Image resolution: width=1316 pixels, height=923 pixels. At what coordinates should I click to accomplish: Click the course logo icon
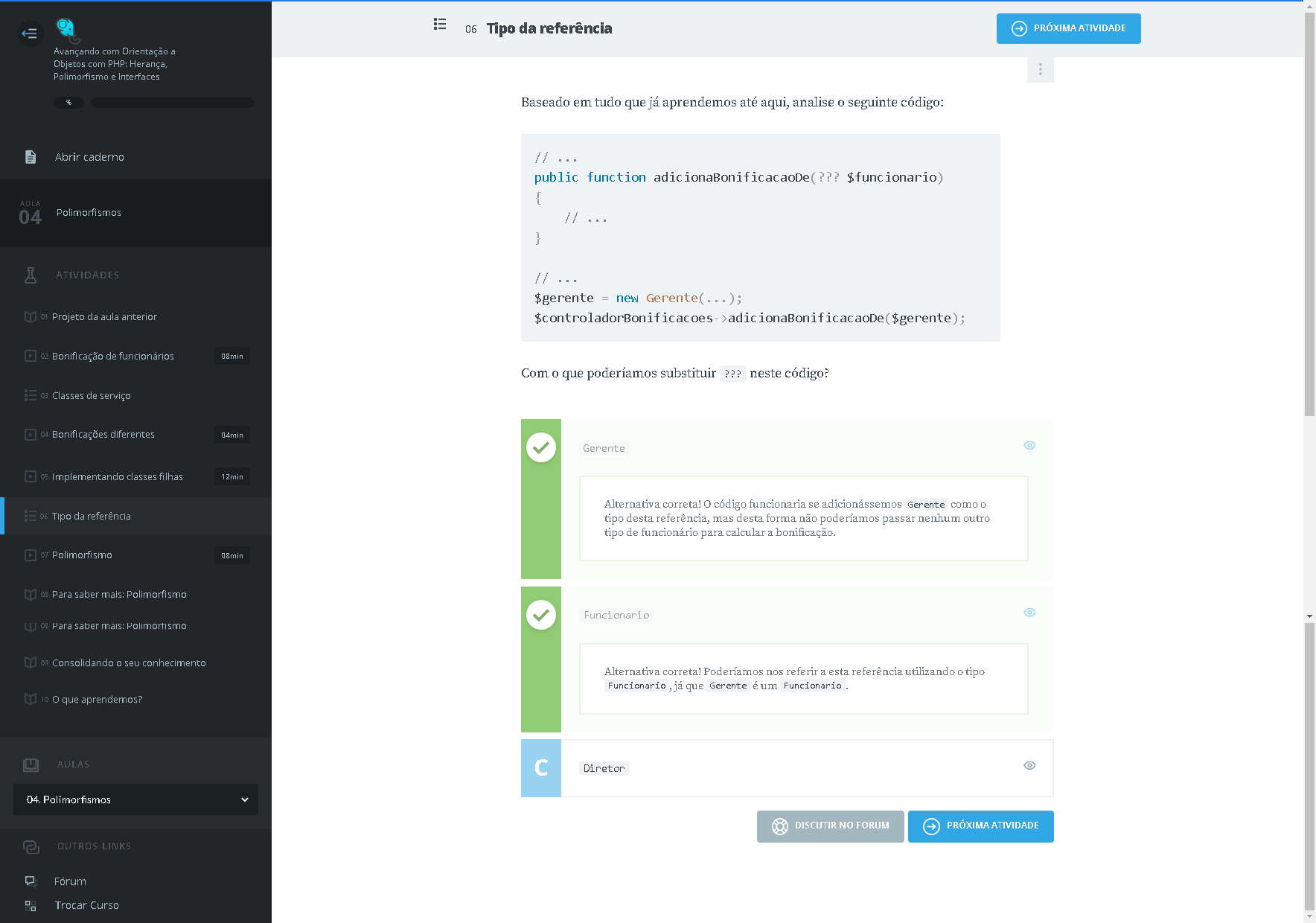[66, 28]
